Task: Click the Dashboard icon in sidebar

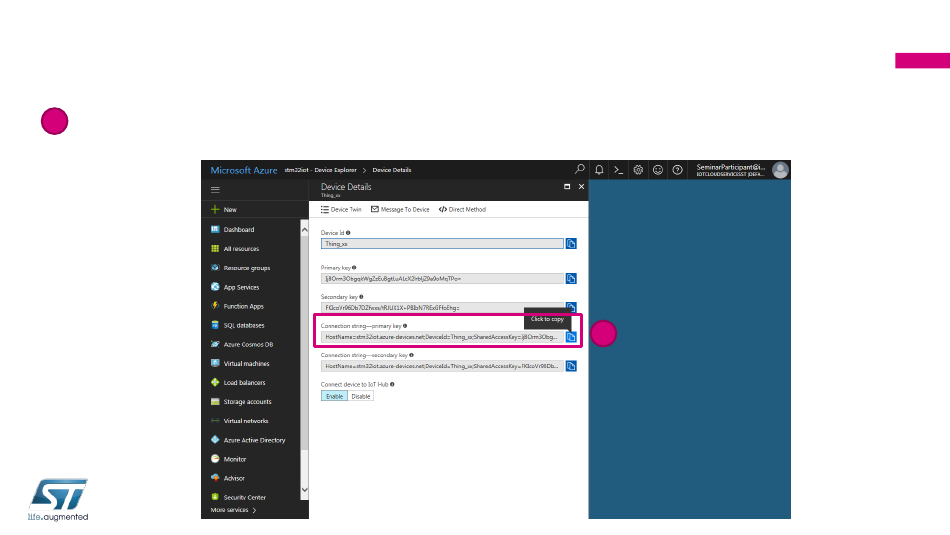Action: pos(215,229)
